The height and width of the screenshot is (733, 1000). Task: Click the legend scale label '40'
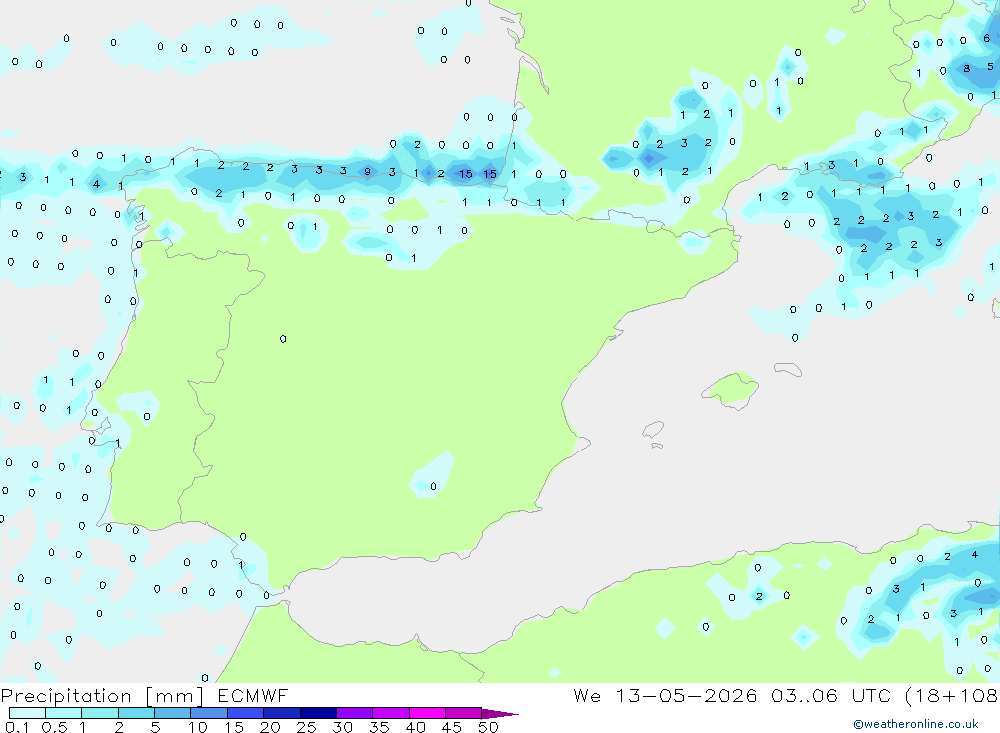[x=415, y=727]
